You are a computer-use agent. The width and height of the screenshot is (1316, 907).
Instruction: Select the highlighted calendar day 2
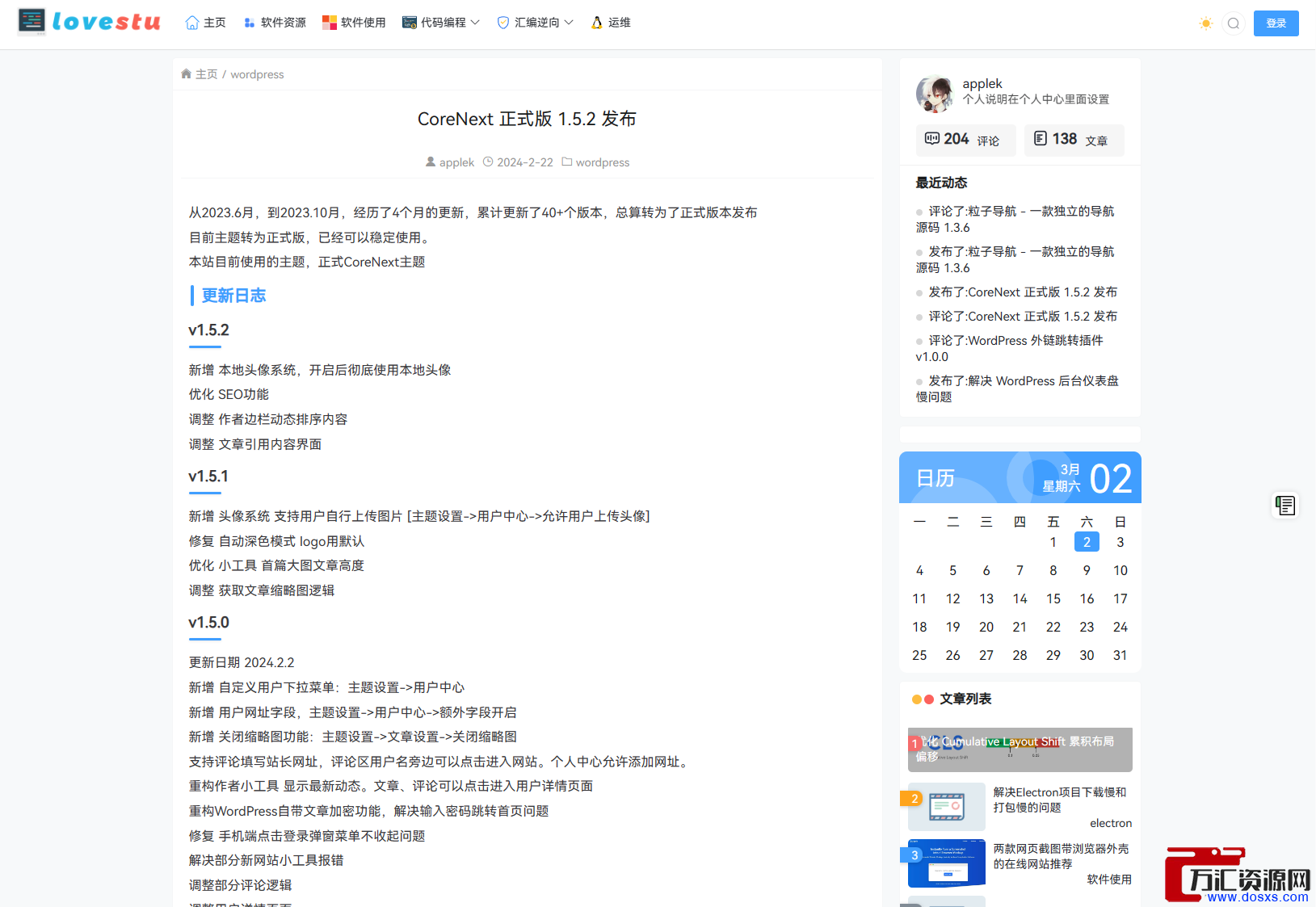click(x=1087, y=542)
